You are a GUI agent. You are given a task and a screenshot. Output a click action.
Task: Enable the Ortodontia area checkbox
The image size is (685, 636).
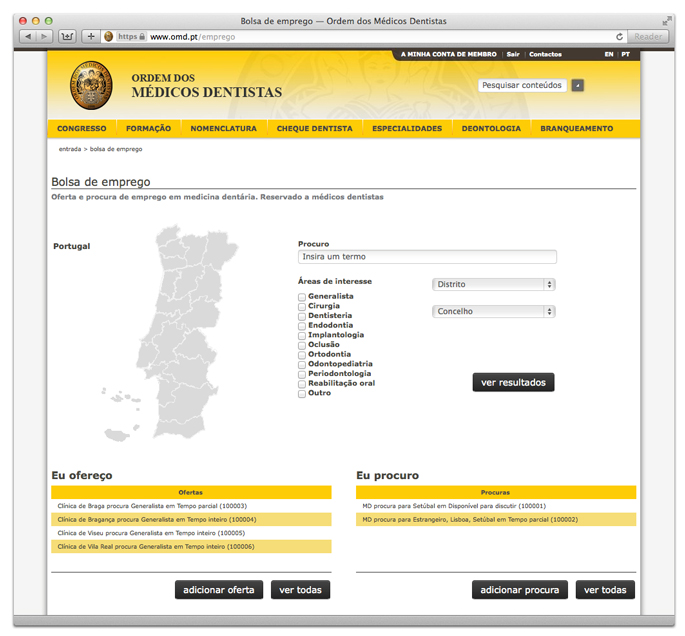[302, 355]
